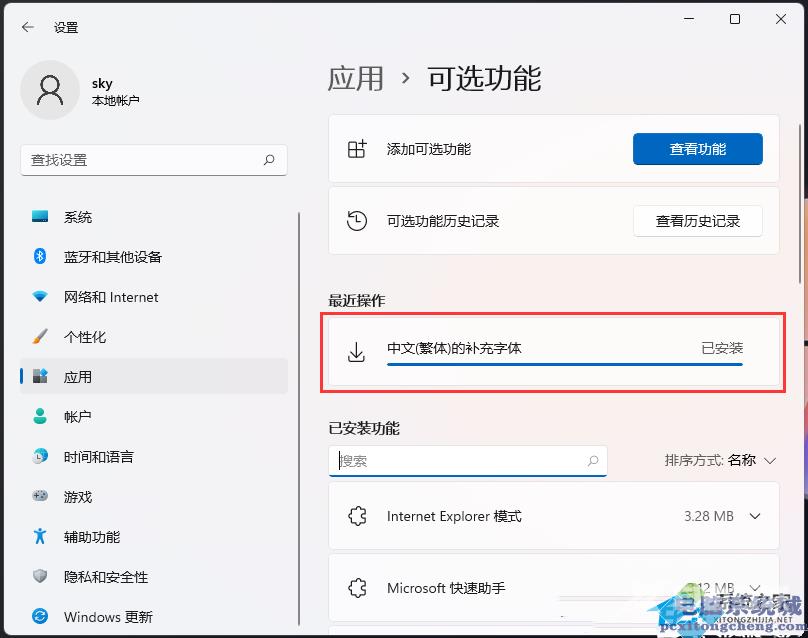The width and height of the screenshot is (808, 638).
Task: Click the search magnifier in 查找设置
Action: tap(268, 160)
